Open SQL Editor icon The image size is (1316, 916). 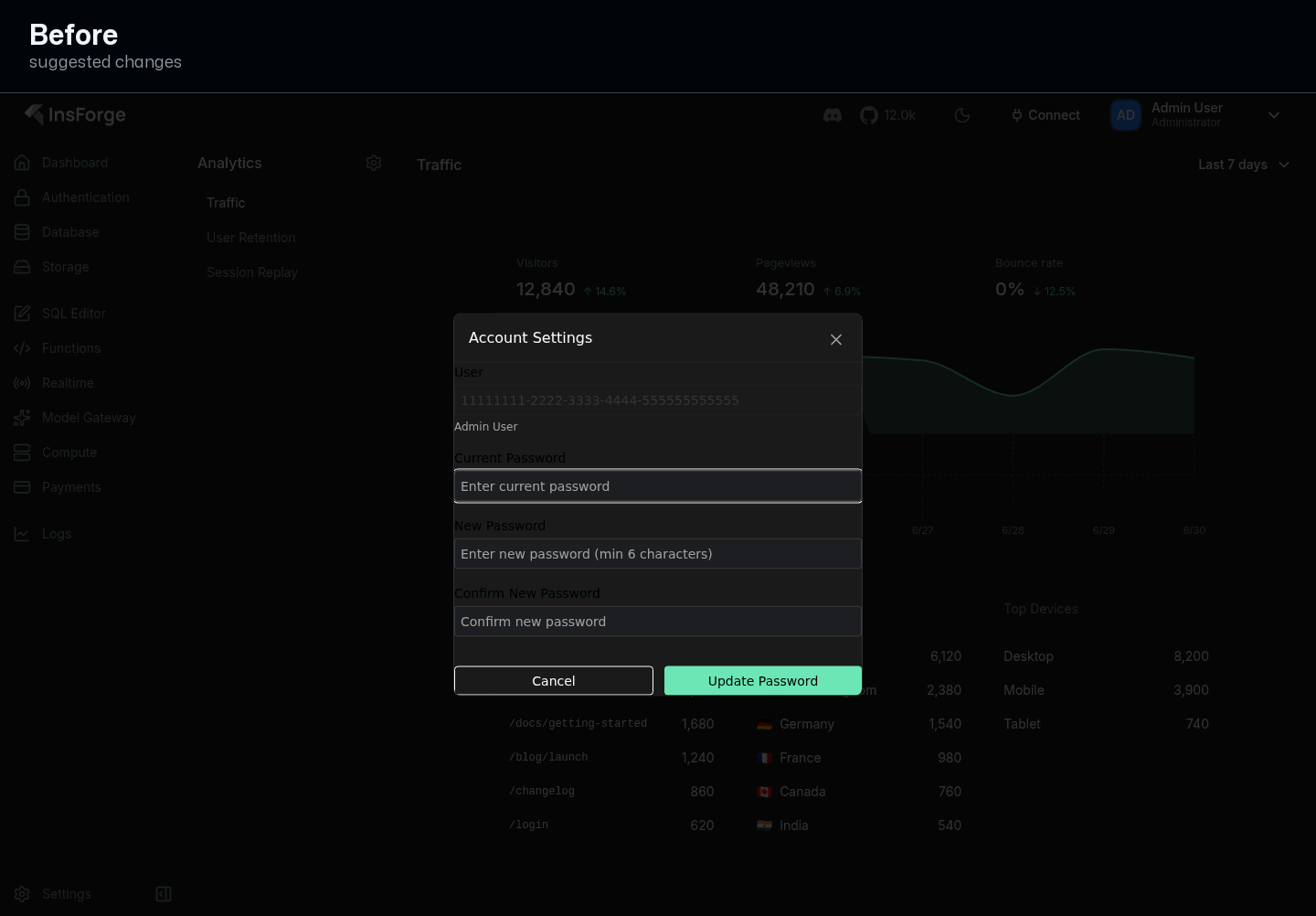[x=23, y=314]
